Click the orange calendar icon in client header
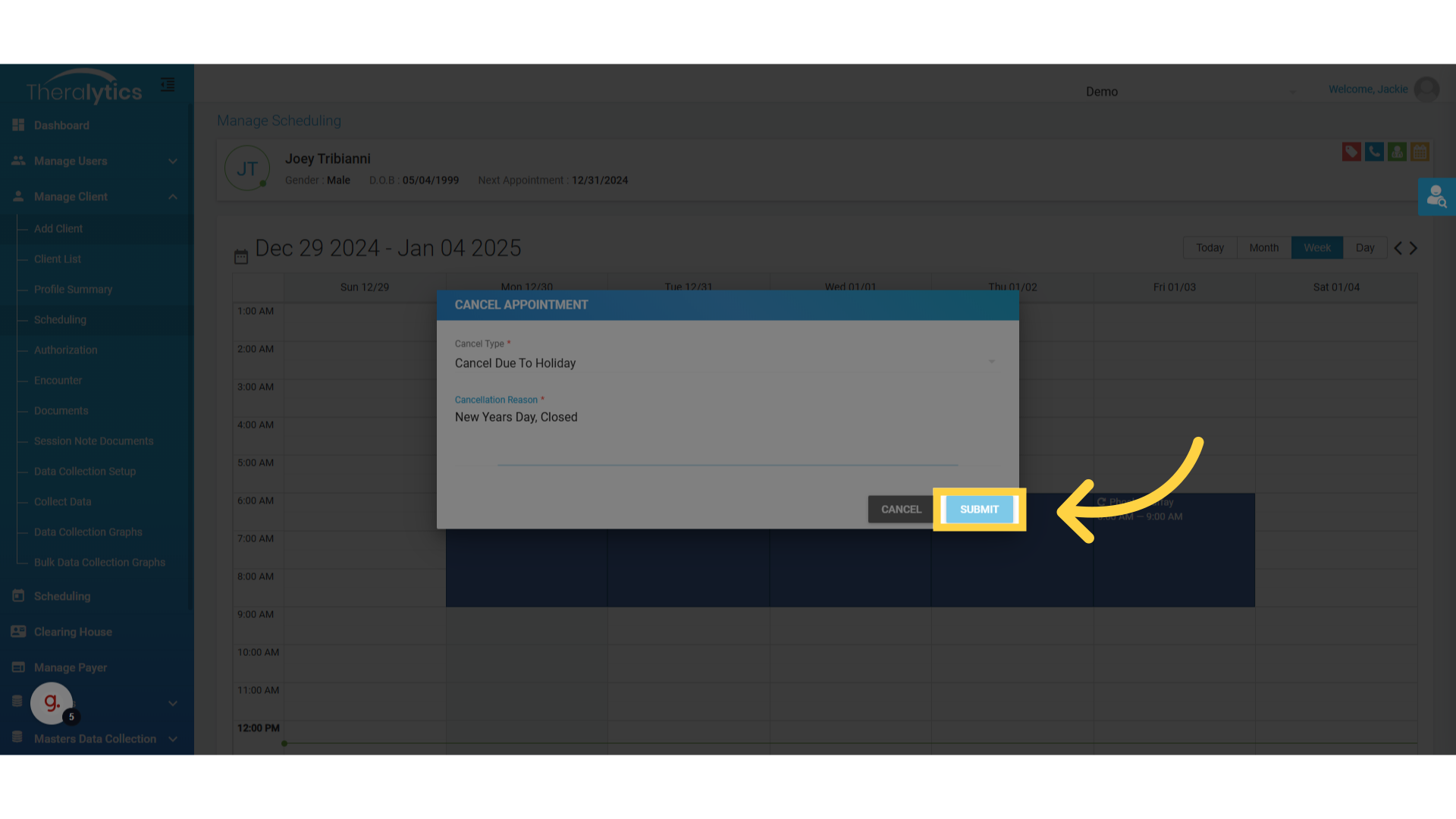 (x=1420, y=152)
